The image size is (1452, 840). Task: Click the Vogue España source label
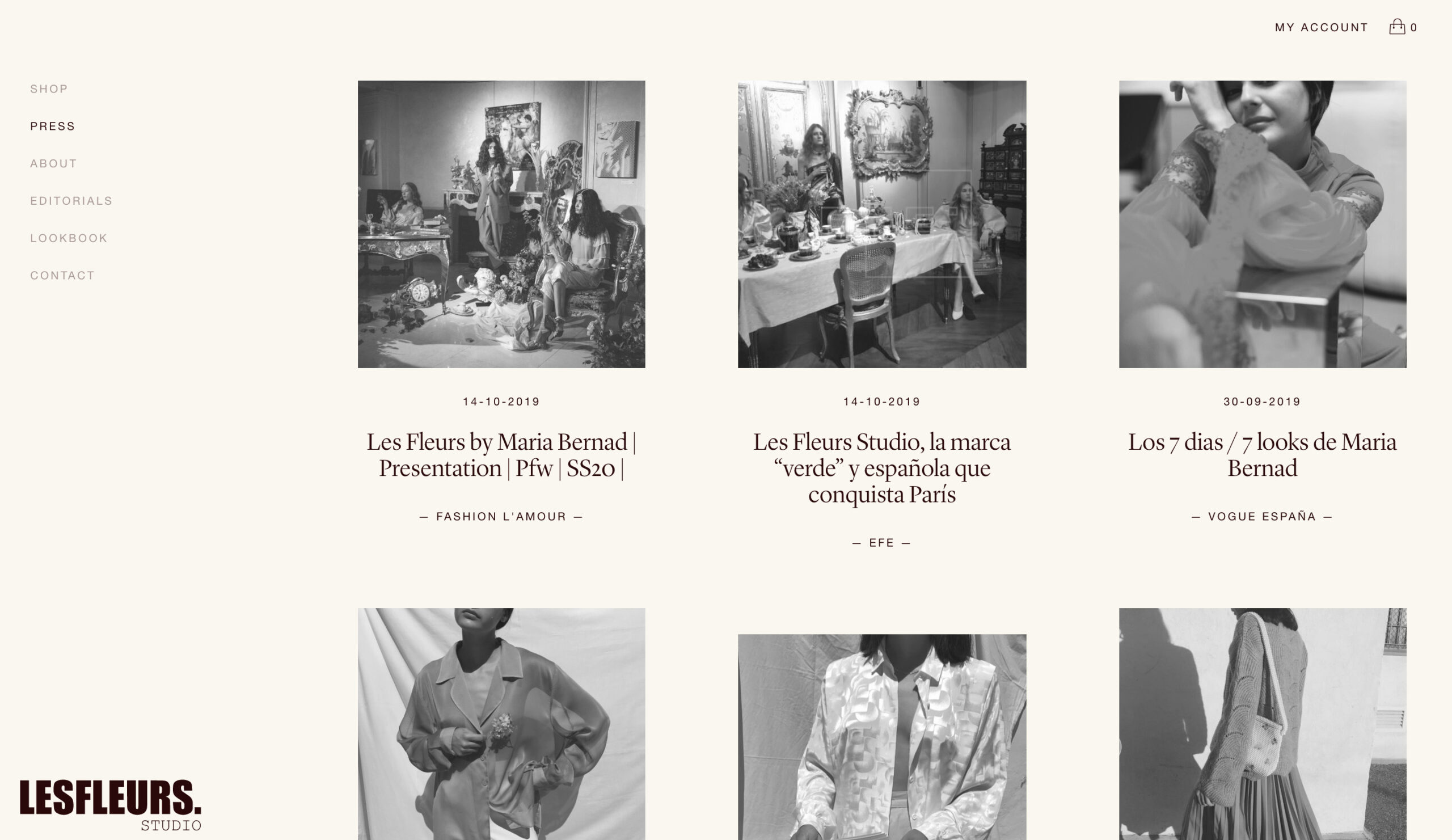point(1263,517)
